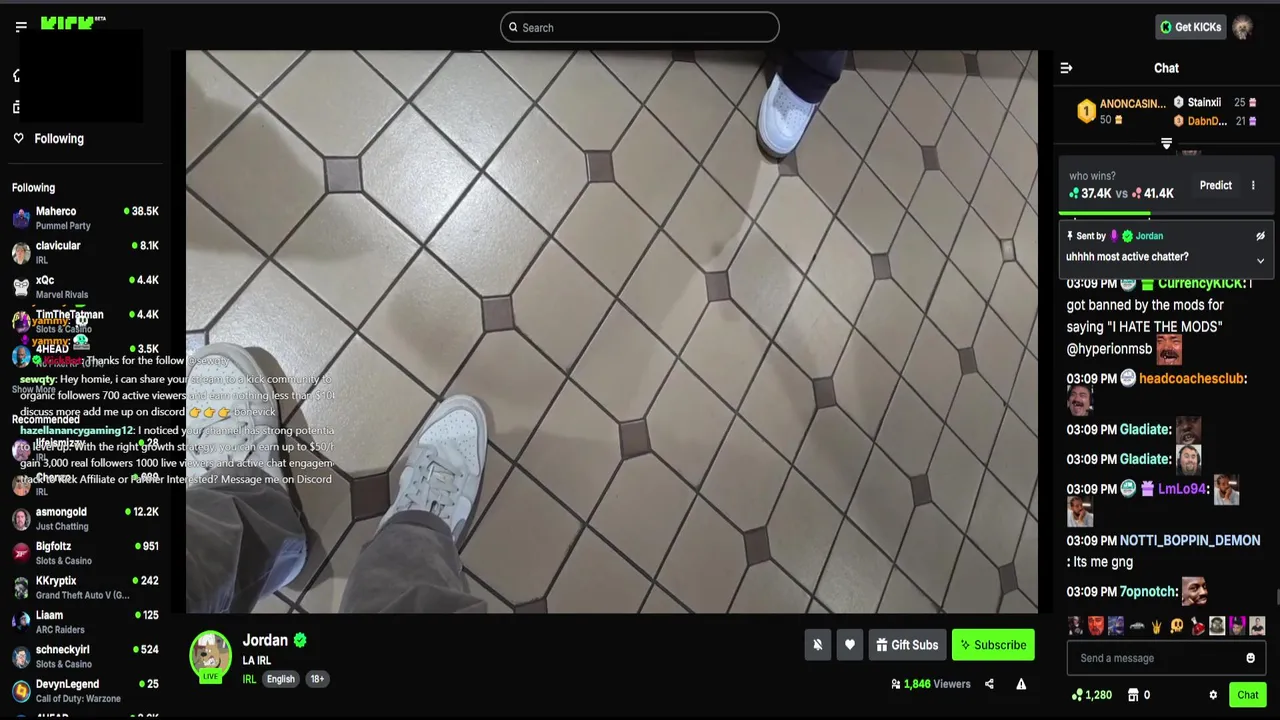1280x720 pixels.
Task: Click Jordan's streamer avatar with LIVE badge
Action: click(210, 656)
